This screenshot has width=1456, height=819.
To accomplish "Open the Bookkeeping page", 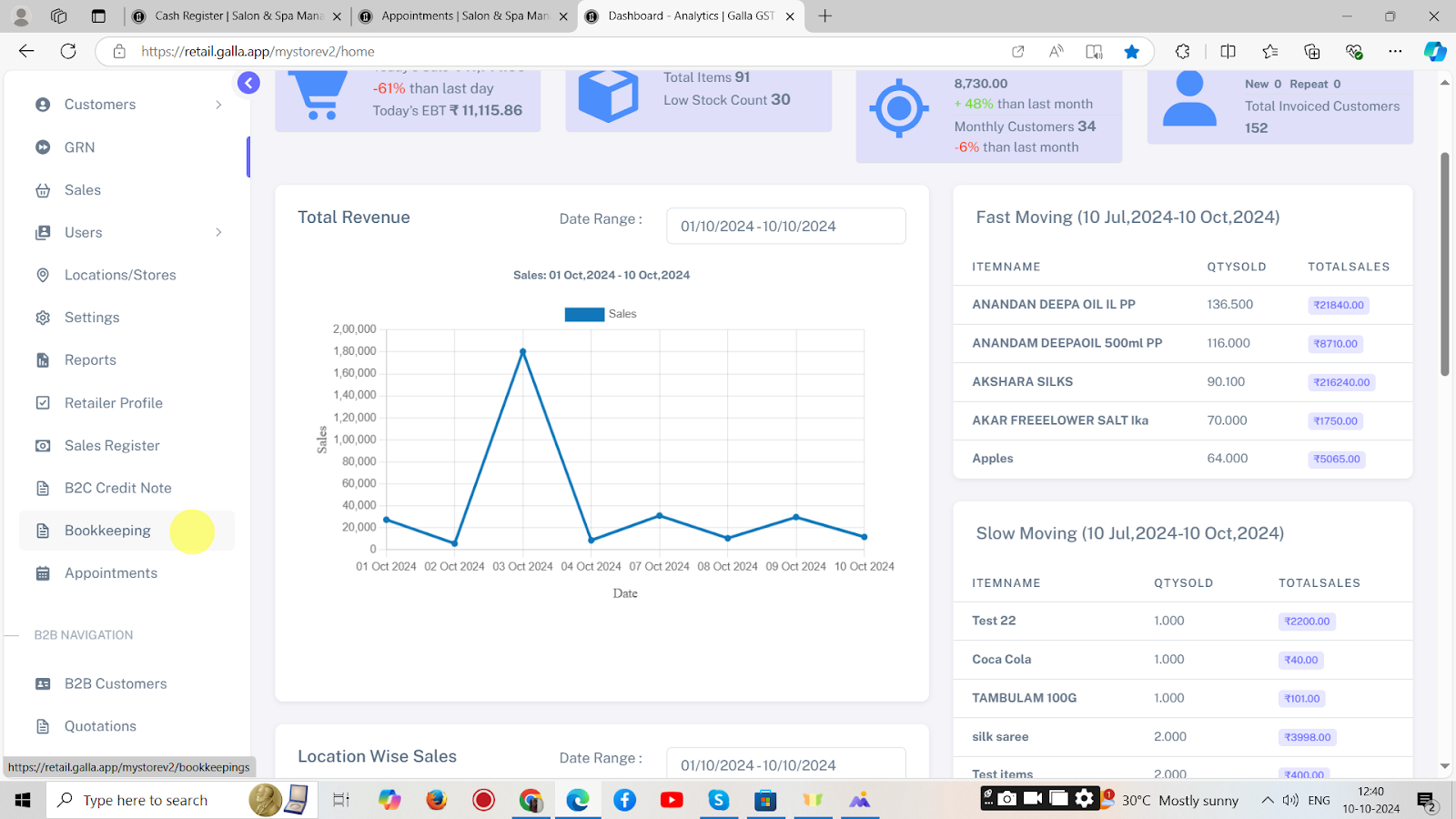I will pyautogui.click(x=107, y=531).
